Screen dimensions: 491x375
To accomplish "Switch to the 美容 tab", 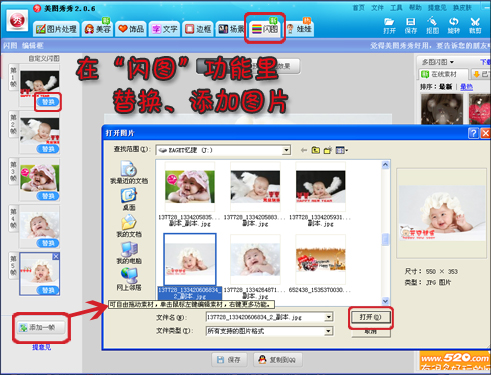I will [x=98, y=29].
